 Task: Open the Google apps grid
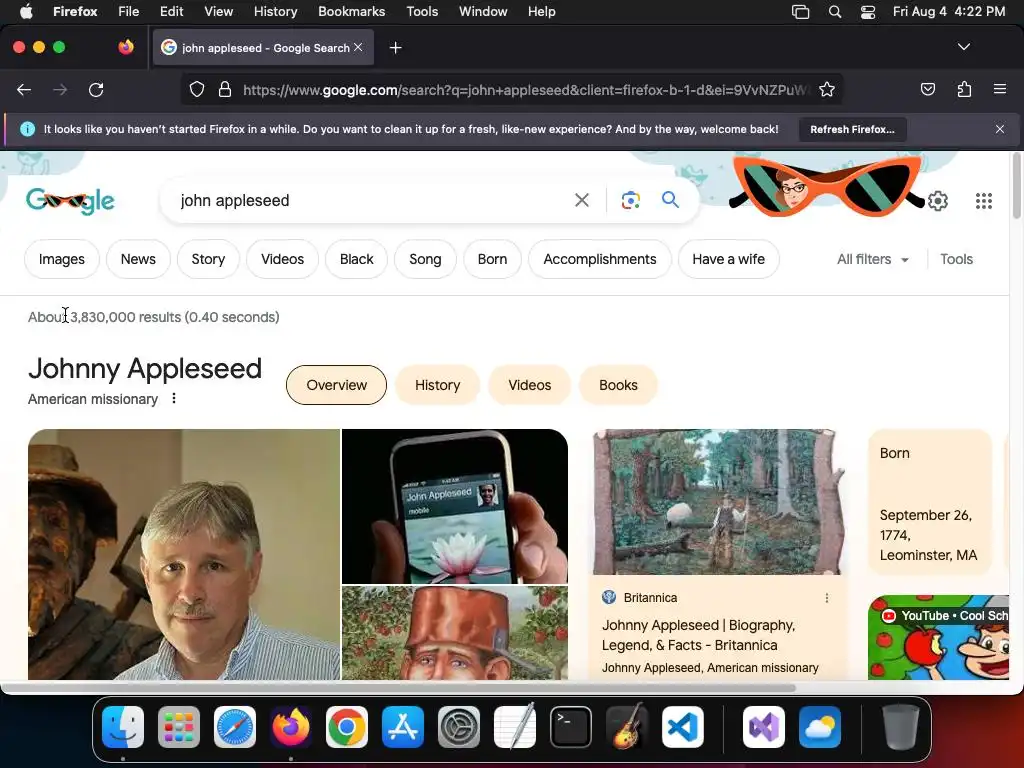(984, 200)
